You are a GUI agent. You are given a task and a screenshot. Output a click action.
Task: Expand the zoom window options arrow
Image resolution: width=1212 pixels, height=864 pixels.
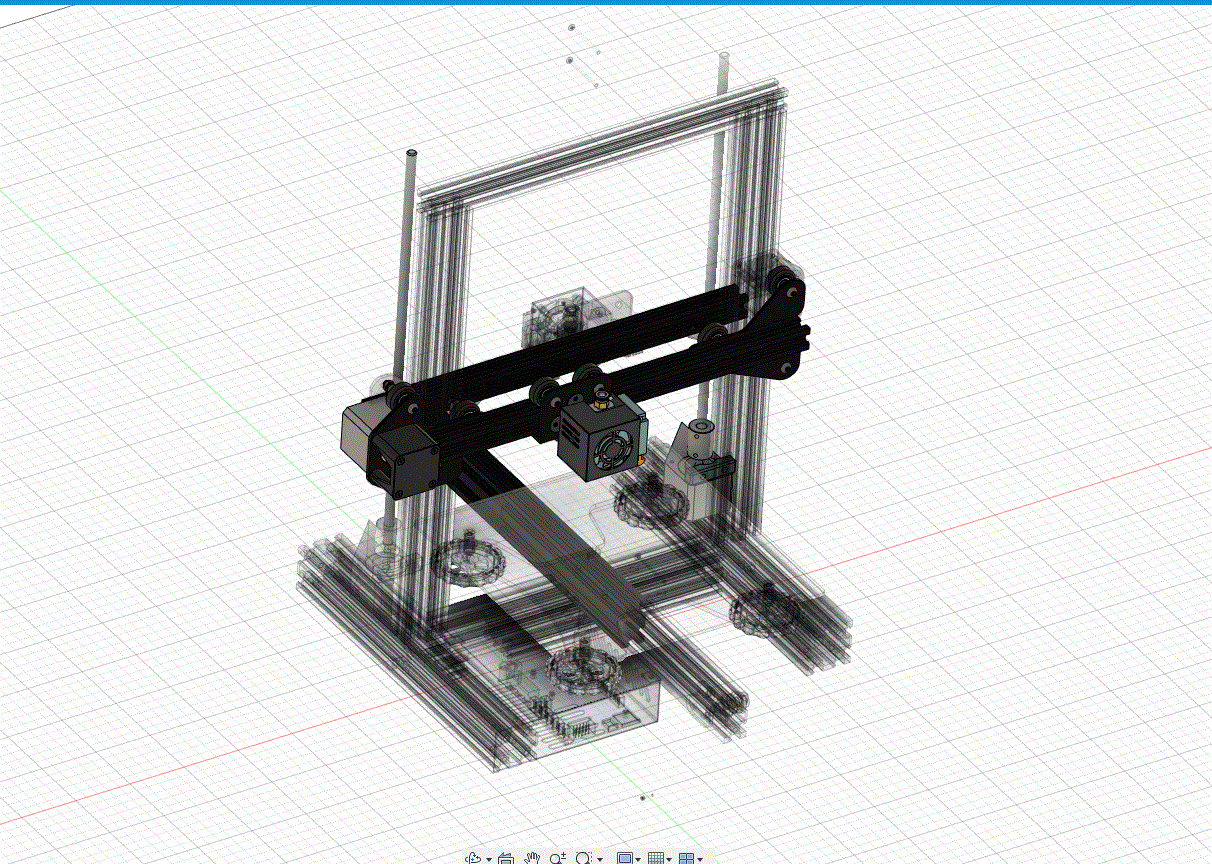pyautogui.click(x=600, y=859)
